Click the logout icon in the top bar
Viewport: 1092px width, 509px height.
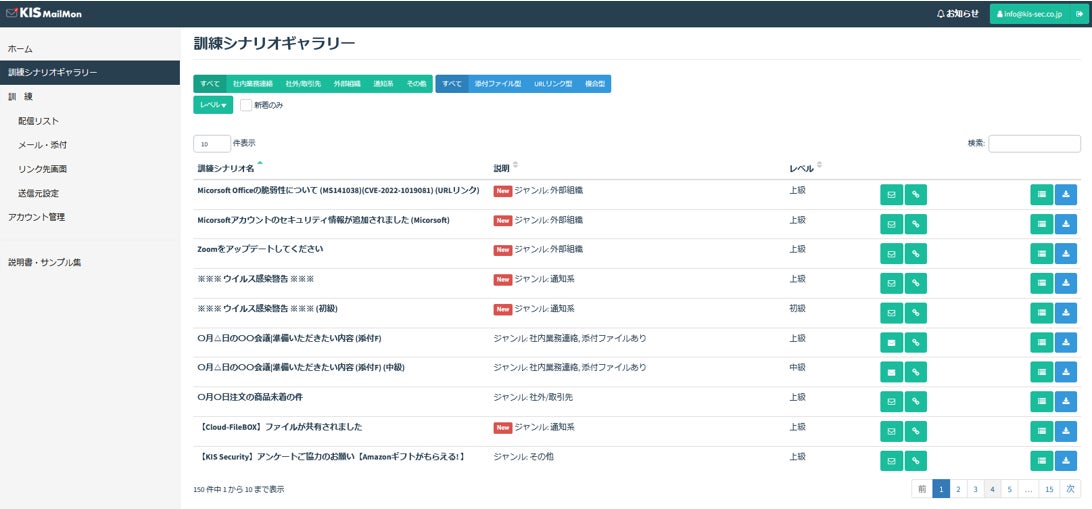tap(1078, 14)
